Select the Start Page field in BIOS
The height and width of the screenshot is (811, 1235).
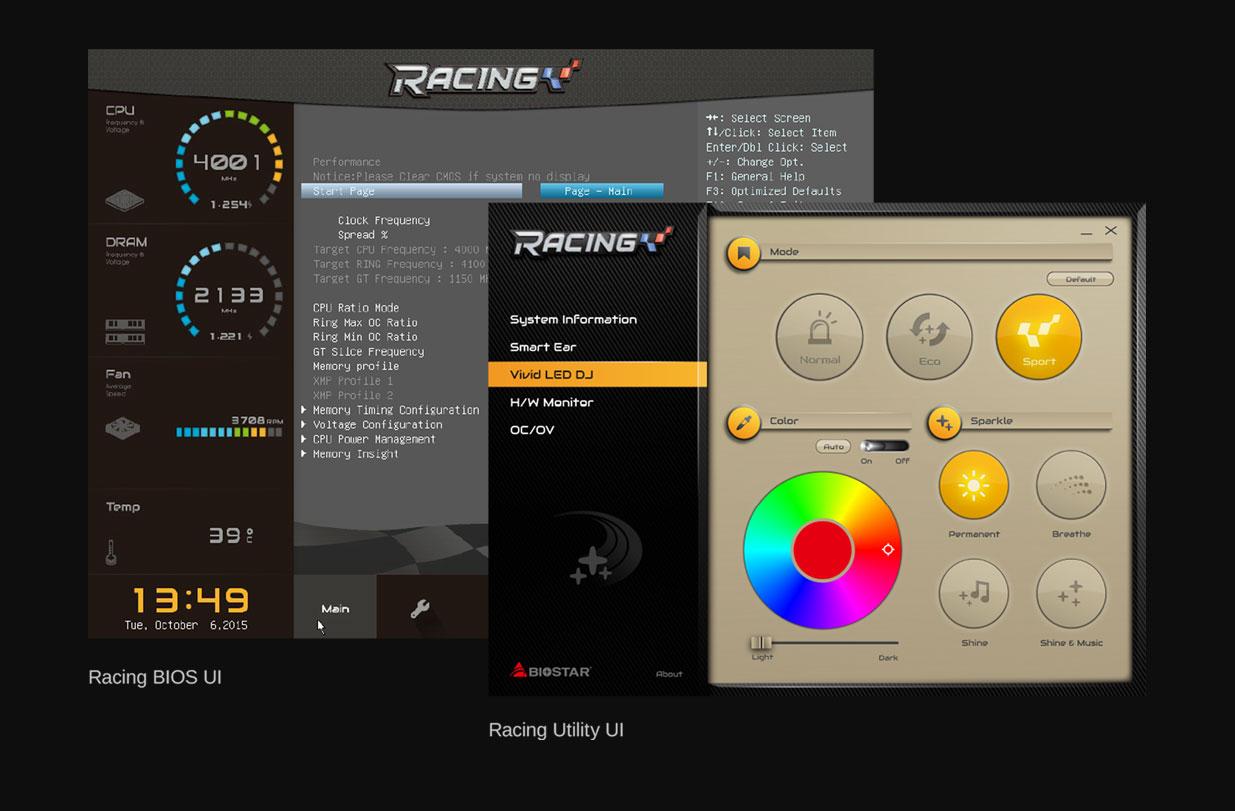tap(411, 191)
